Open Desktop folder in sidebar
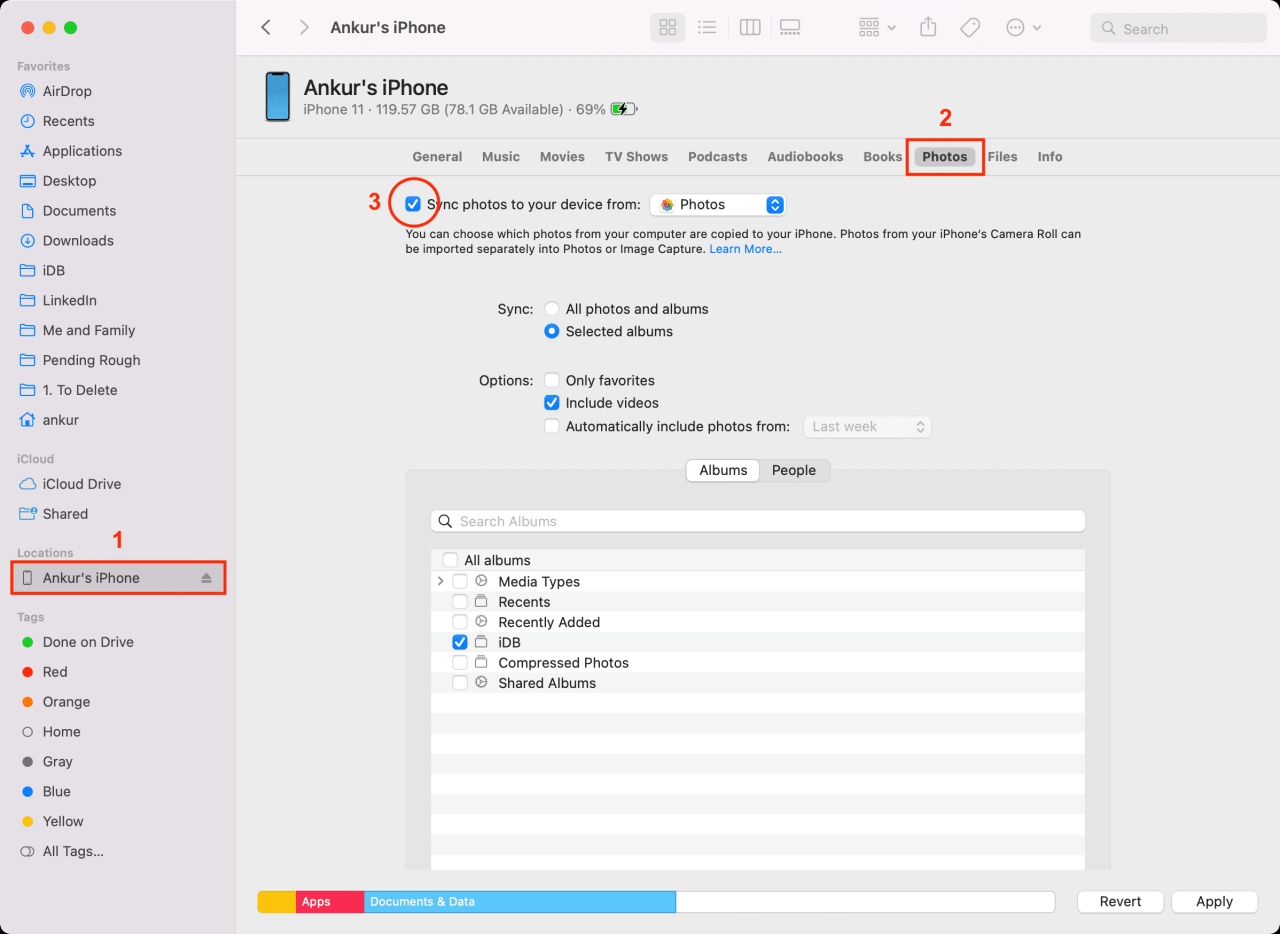The width and height of the screenshot is (1280, 934). pyautogui.click(x=69, y=181)
